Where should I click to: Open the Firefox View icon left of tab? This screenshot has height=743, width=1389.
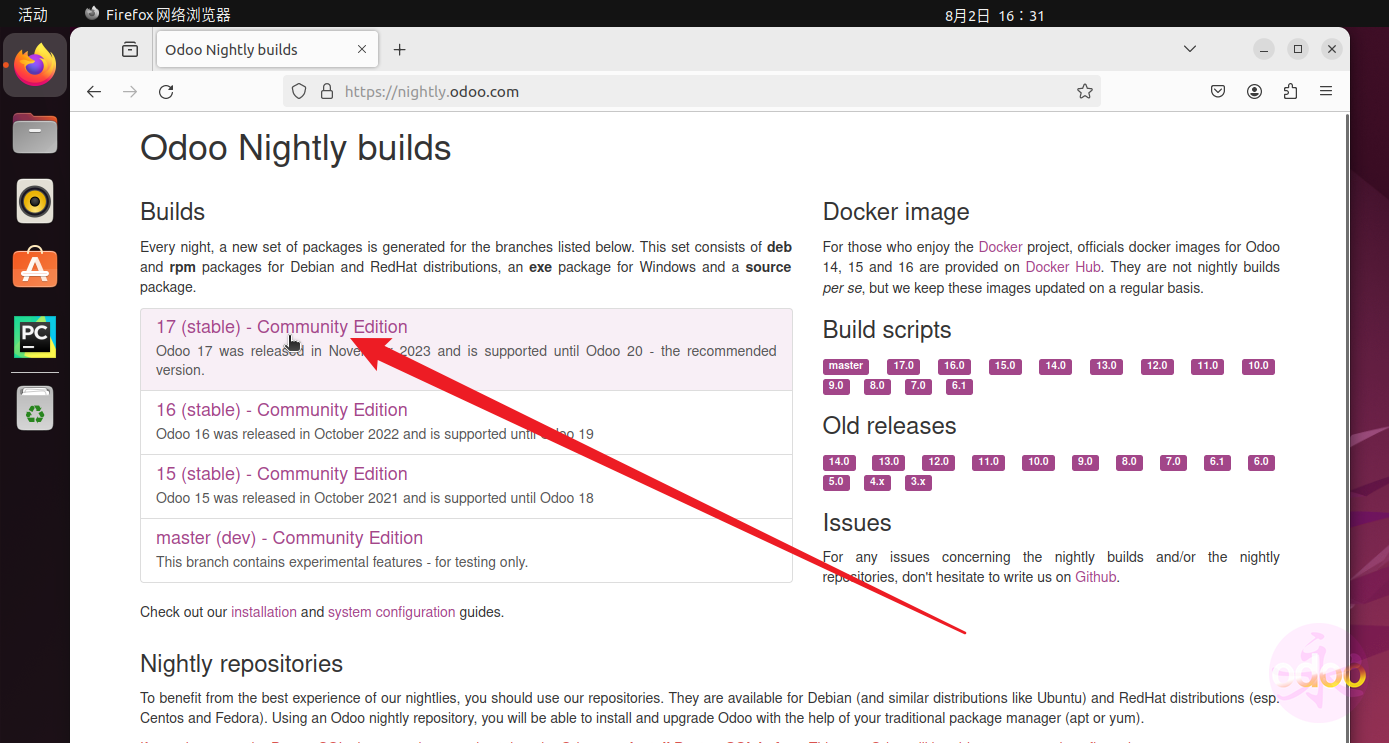(x=130, y=49)
